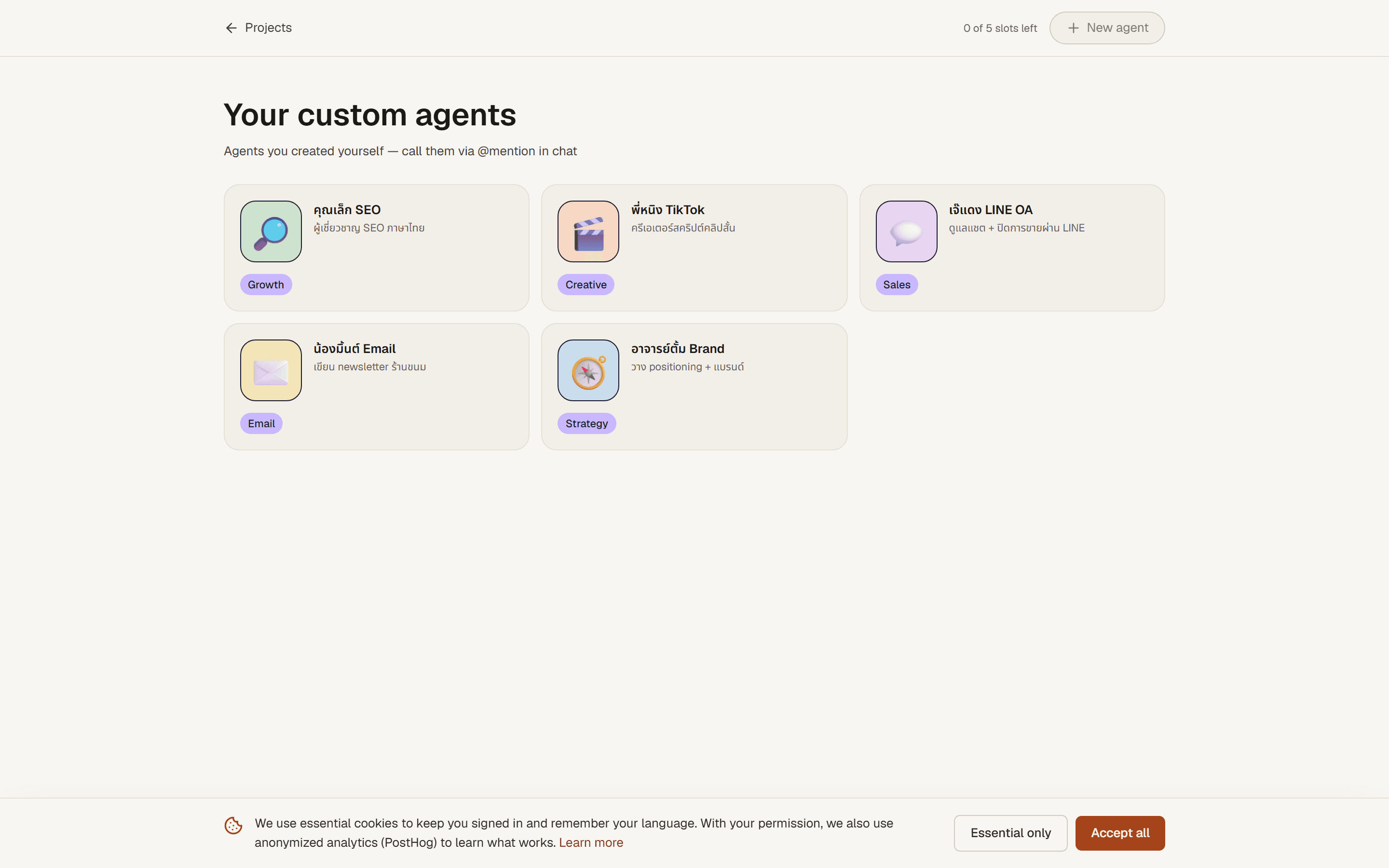Click the compass Brand agent icon
This screenshot has height=868, width=1389.
588,370
